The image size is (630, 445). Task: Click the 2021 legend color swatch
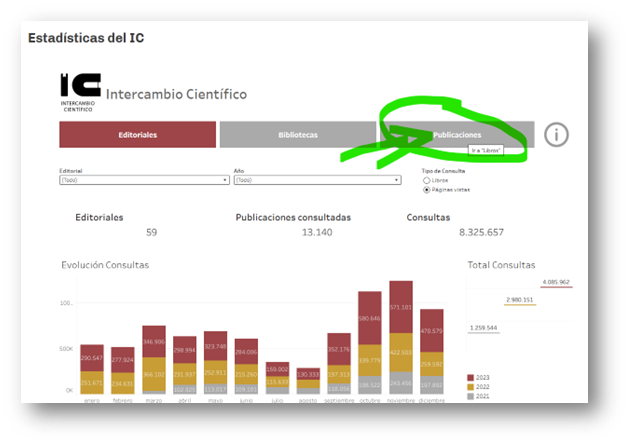click(472, 396)
